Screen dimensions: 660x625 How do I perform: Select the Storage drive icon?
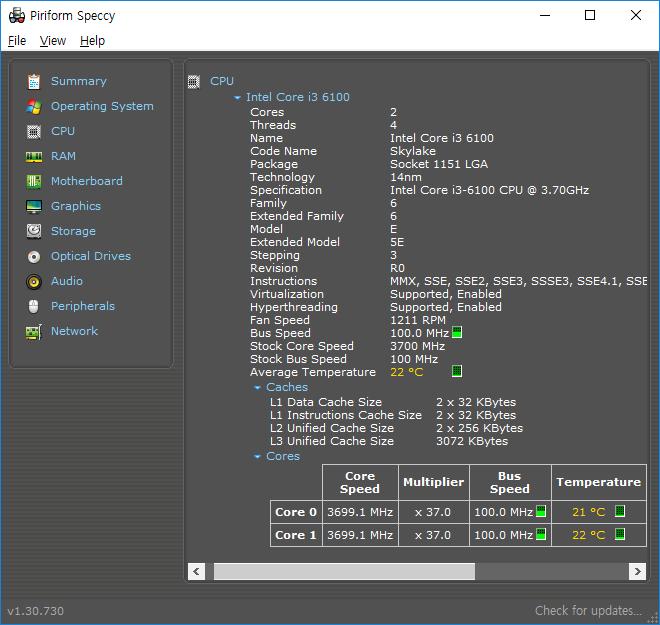click(x=34, y=231)
